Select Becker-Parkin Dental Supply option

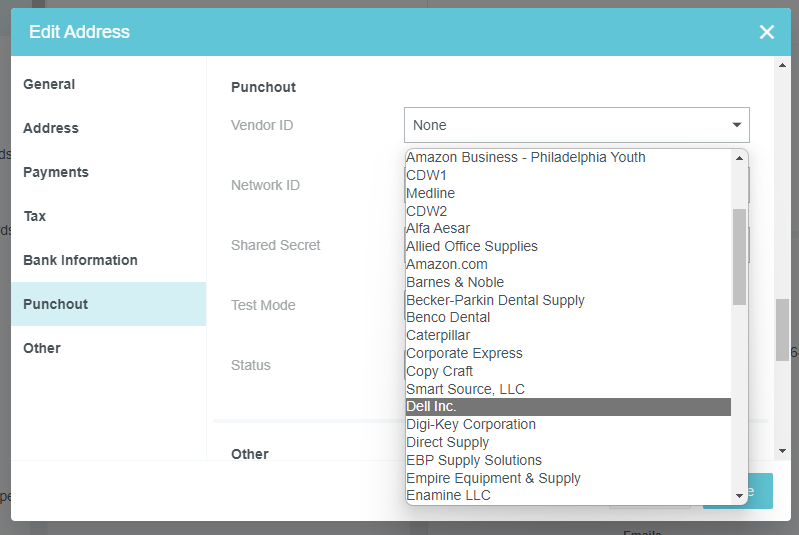(x=495, y=300)
